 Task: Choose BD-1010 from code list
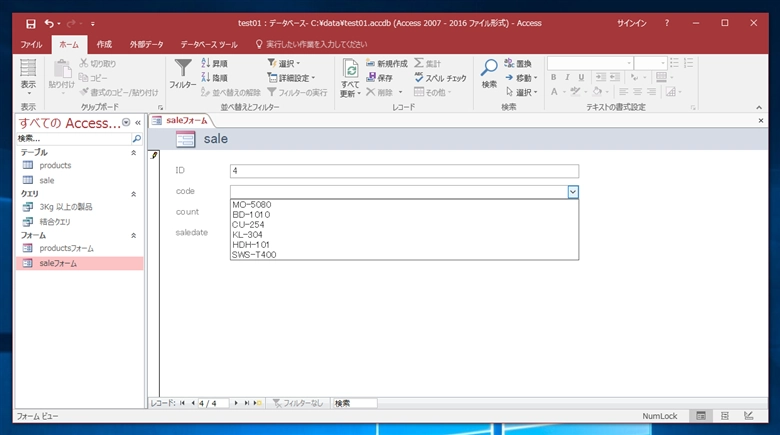pos(404,215)
